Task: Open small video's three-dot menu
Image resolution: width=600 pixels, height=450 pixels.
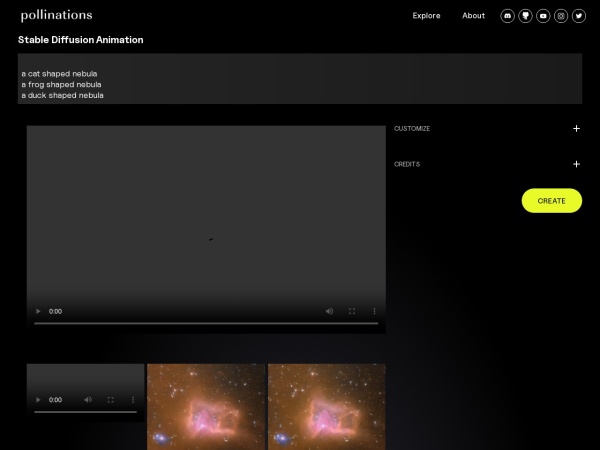Action: (x=133, y=400)
